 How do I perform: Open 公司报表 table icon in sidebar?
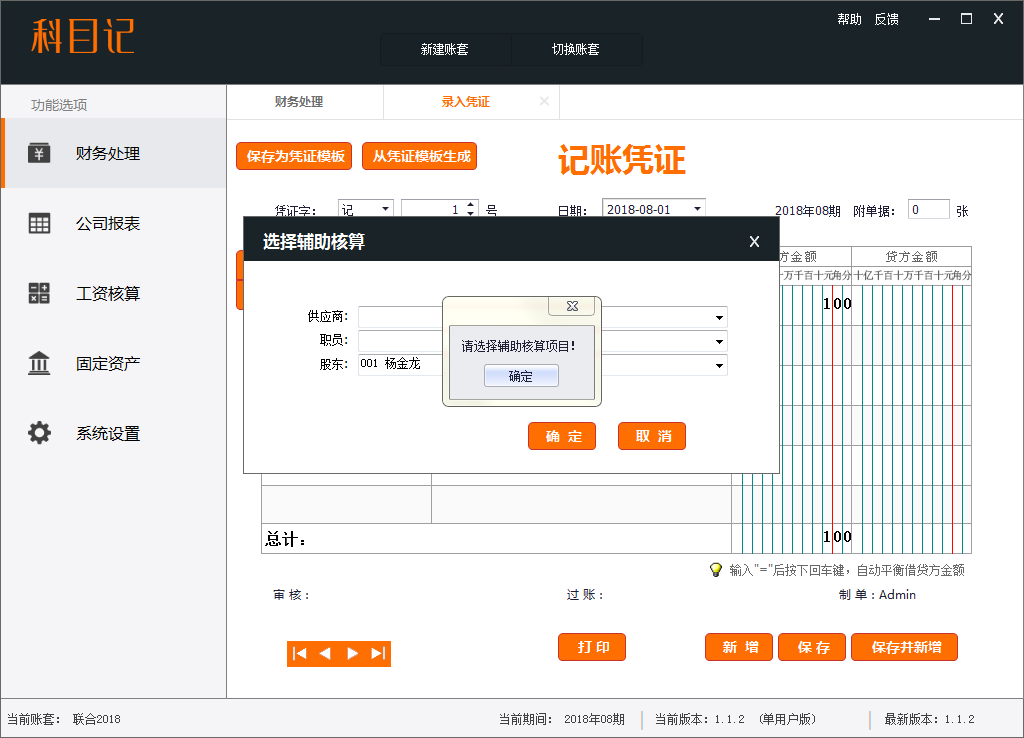(39, 224)
